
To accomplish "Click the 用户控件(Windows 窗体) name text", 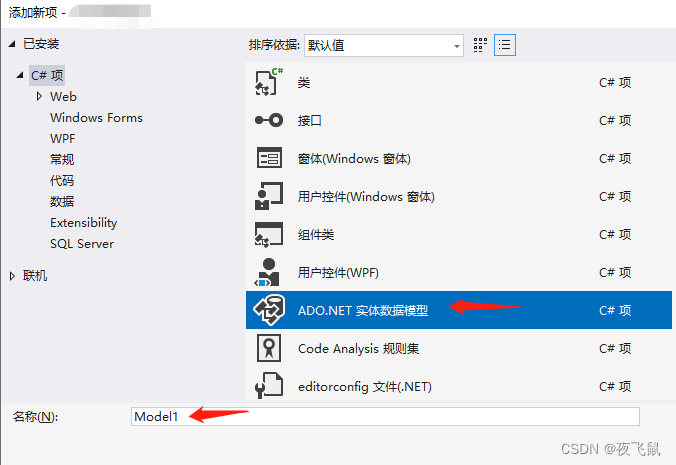I will coord(366,197).
